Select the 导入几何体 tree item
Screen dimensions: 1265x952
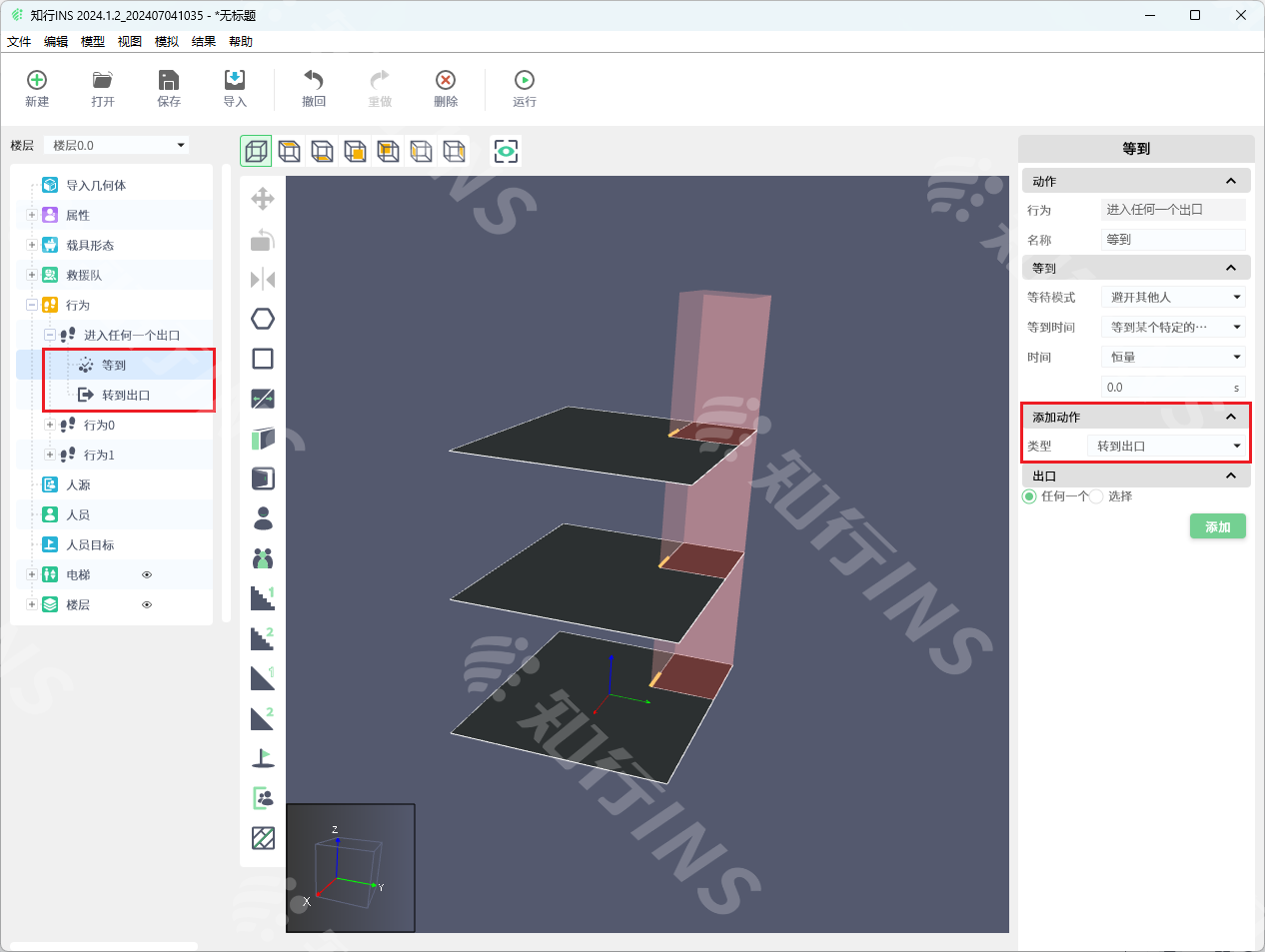click(96, 185)
